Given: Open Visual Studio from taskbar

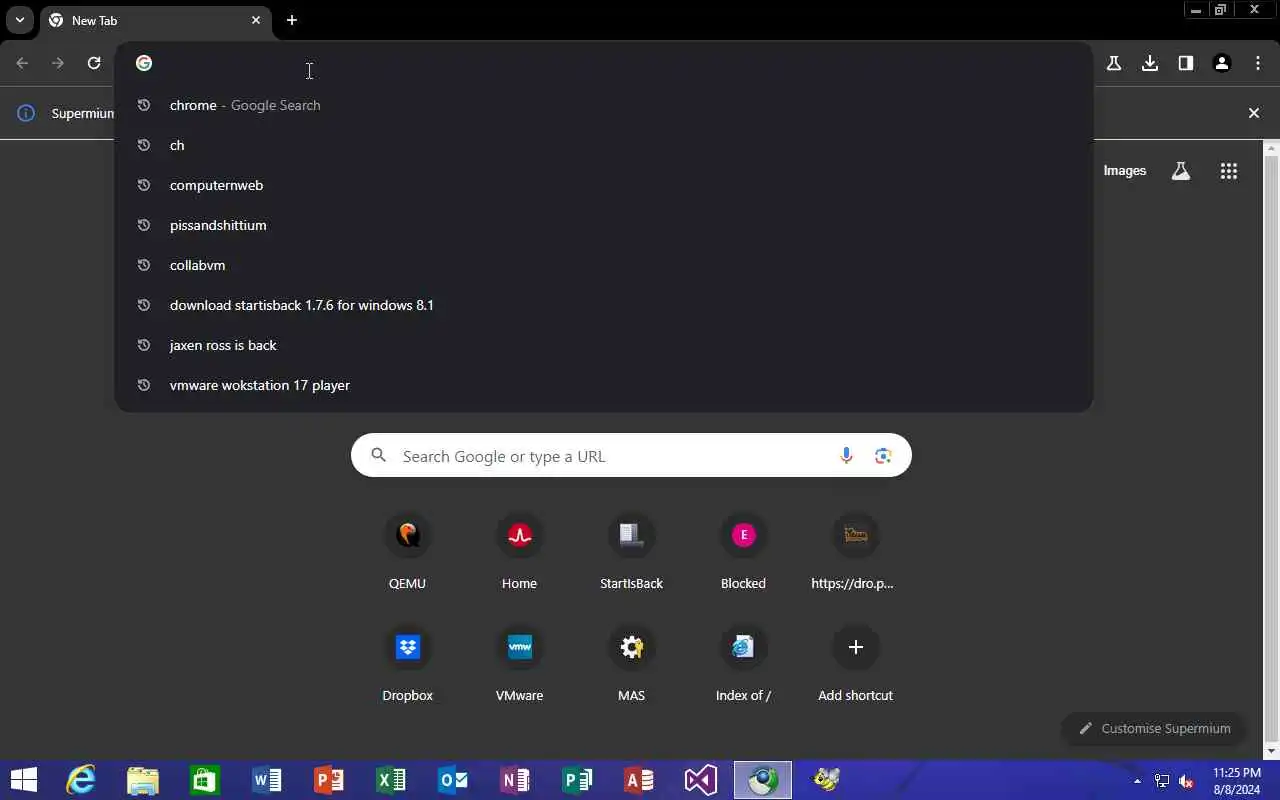Looking at the screenshot, I should pos(701,780).
